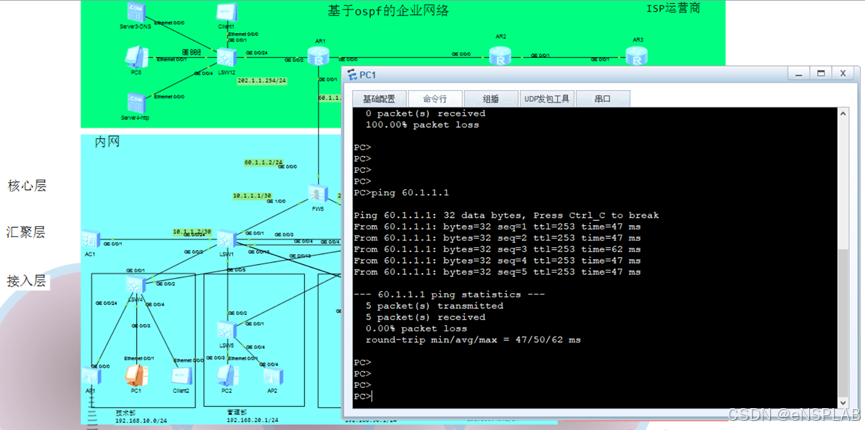
Task: Click the PC2 computer icon
Action: click(227, 375)
